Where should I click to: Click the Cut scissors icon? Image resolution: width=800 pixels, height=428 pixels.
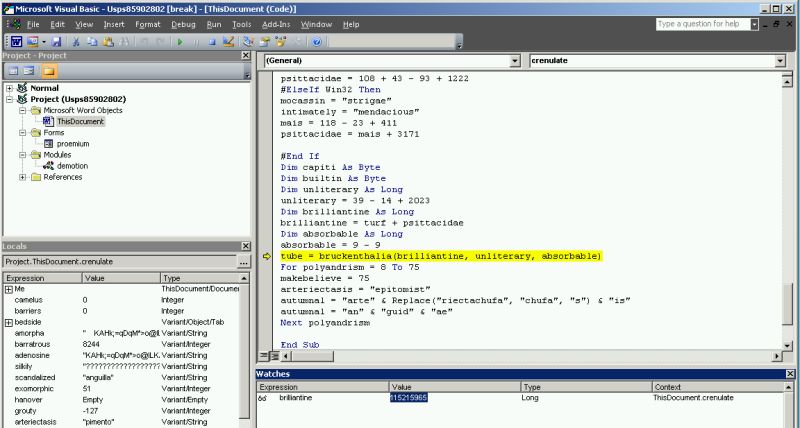point(76,42)
